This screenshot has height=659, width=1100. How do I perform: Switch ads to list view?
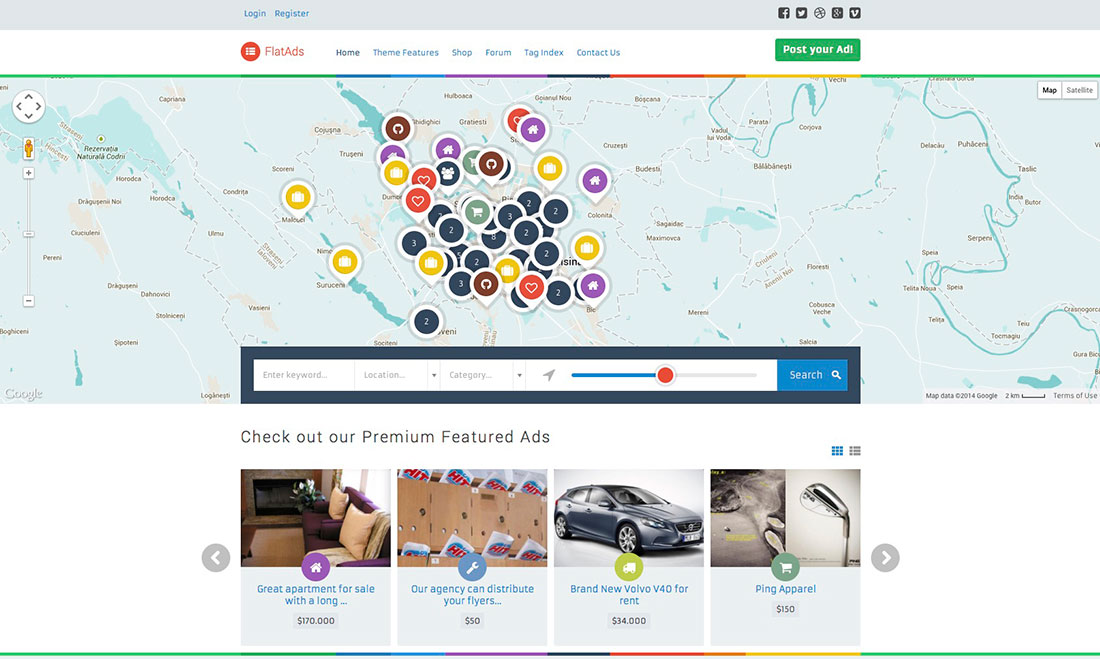click(855, 450)
